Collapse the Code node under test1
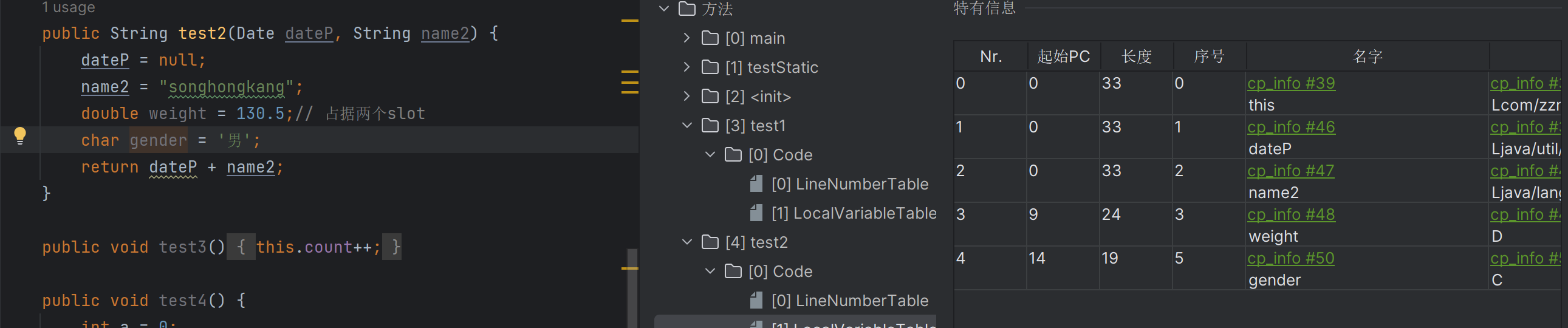 point(710,155)
